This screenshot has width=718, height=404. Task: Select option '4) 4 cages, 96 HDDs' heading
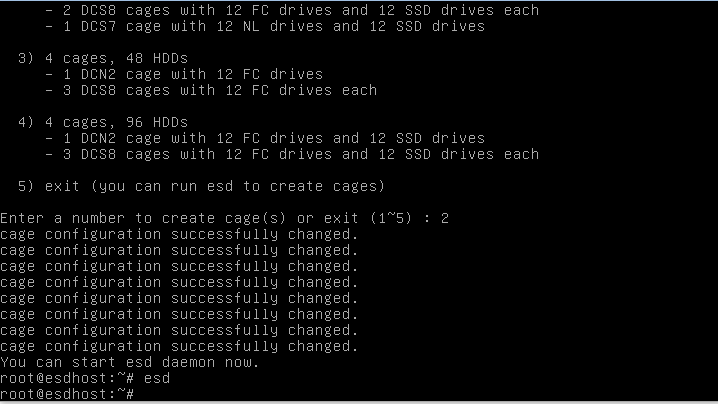(x=103, y=122)
